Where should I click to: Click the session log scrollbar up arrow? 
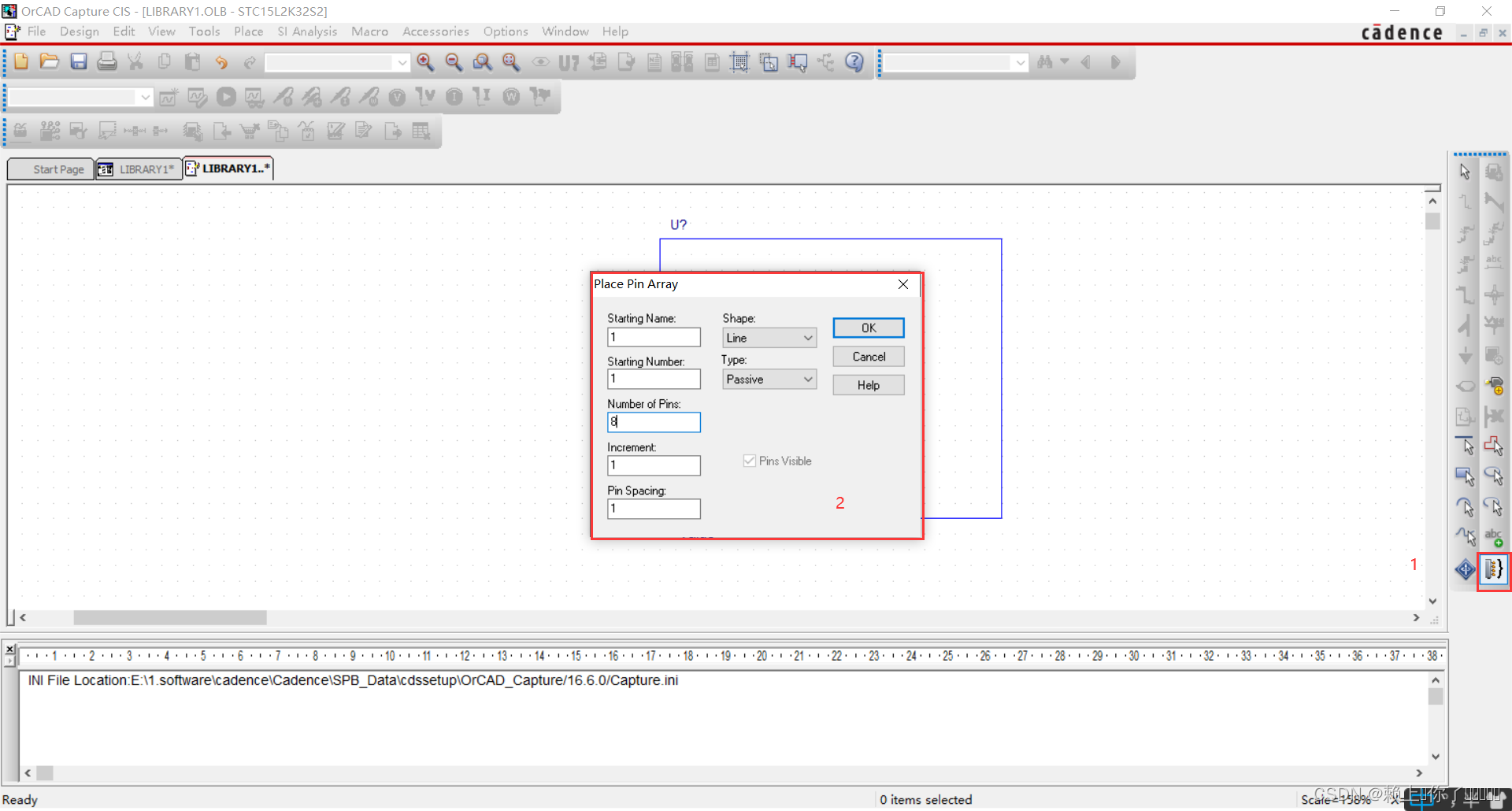[1436, 680]
